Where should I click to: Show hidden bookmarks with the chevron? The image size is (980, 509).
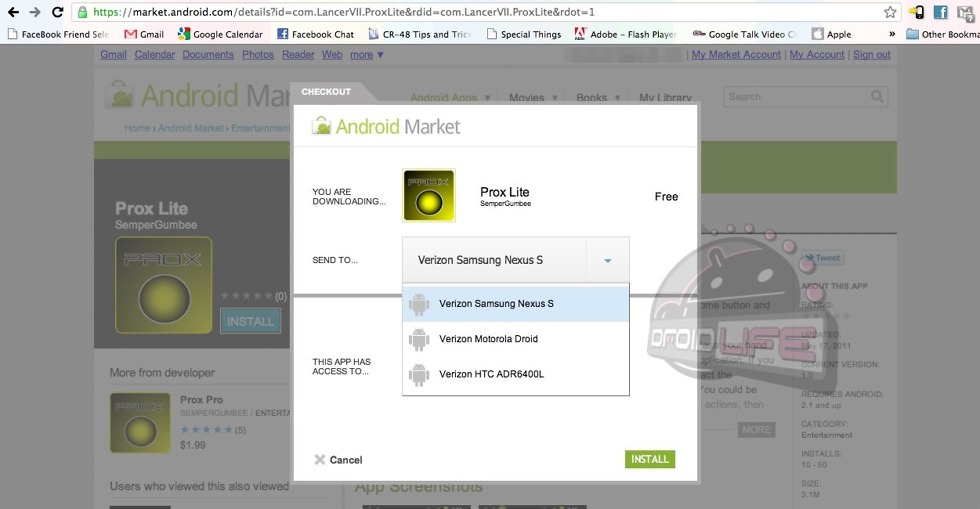point(891,34)
